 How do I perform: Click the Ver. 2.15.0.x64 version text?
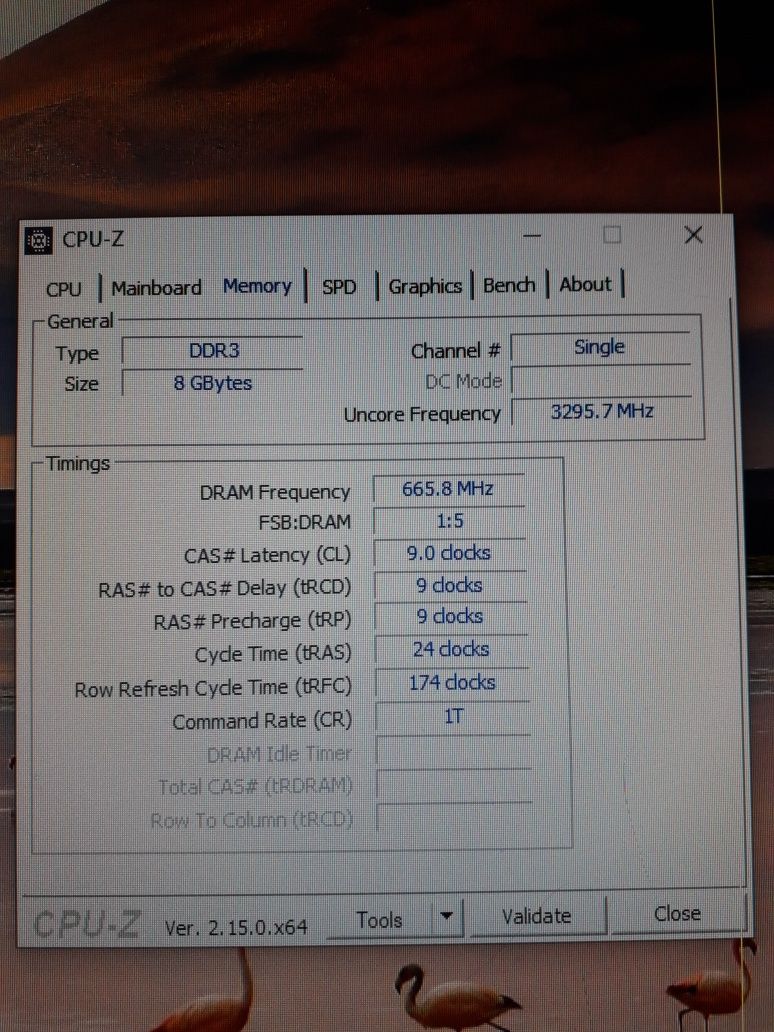point(236,928)
